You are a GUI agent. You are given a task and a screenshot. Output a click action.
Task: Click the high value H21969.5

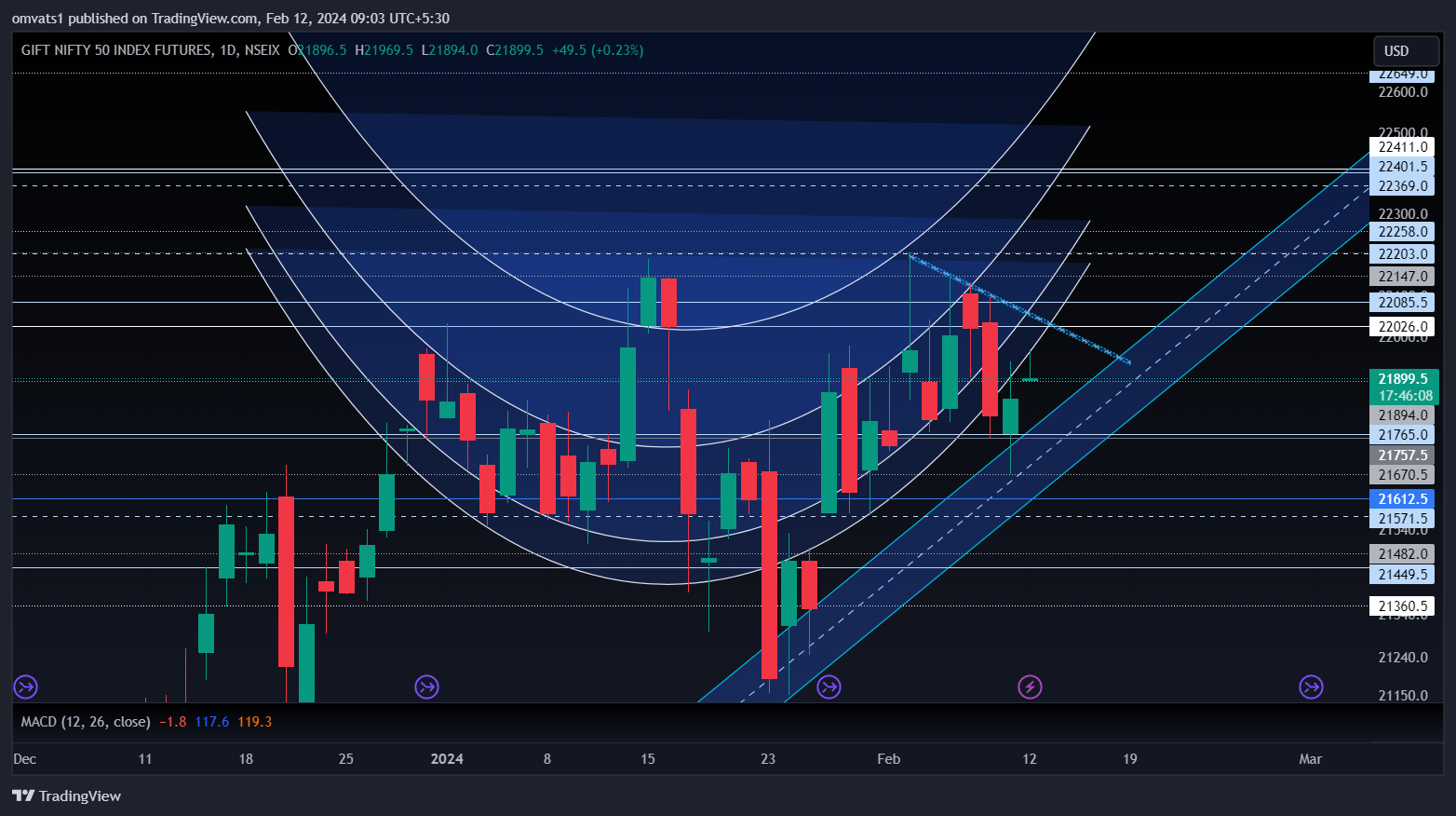pyautogui.click(x=384, y=50)
